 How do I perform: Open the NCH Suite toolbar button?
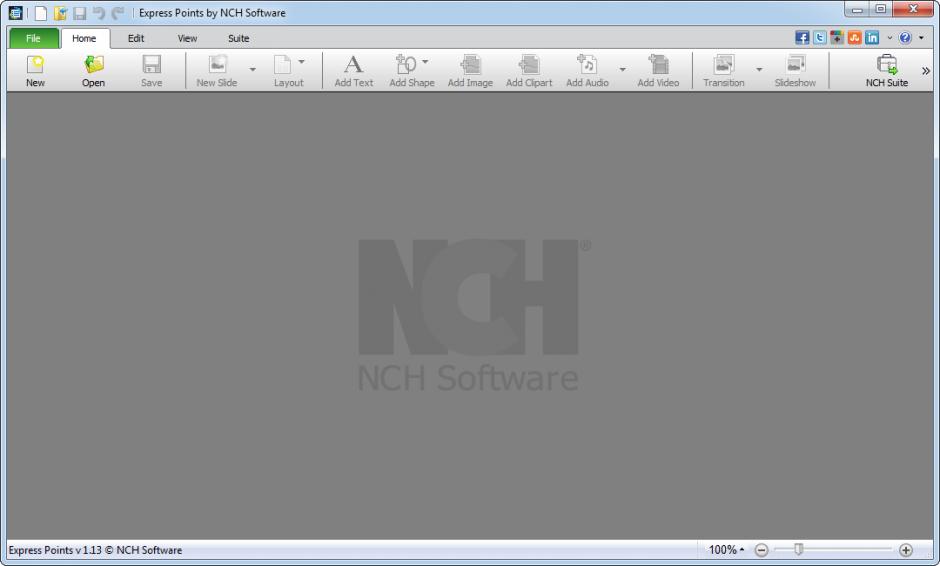point(887,71)
